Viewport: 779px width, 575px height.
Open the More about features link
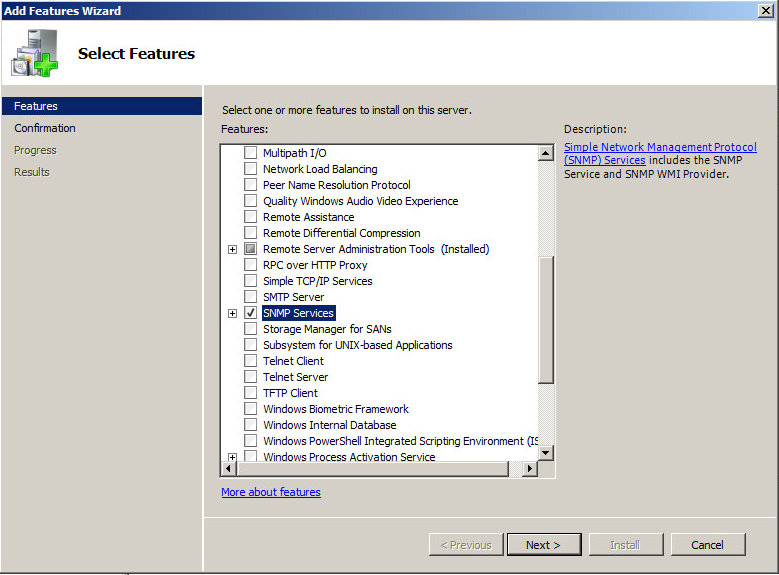click(x=271, y=492)
